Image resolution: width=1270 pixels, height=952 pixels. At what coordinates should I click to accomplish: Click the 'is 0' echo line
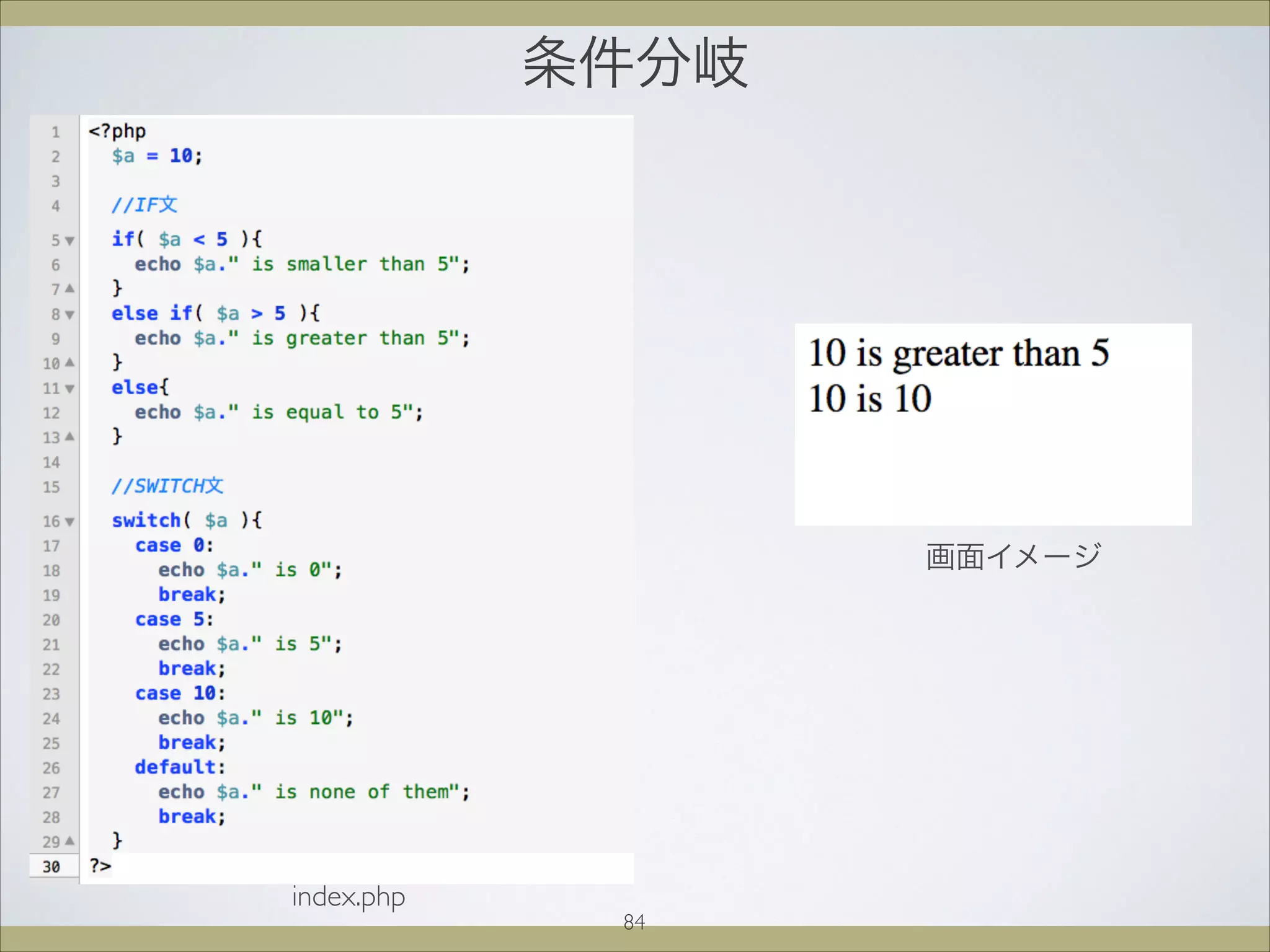tap(250, 570)
